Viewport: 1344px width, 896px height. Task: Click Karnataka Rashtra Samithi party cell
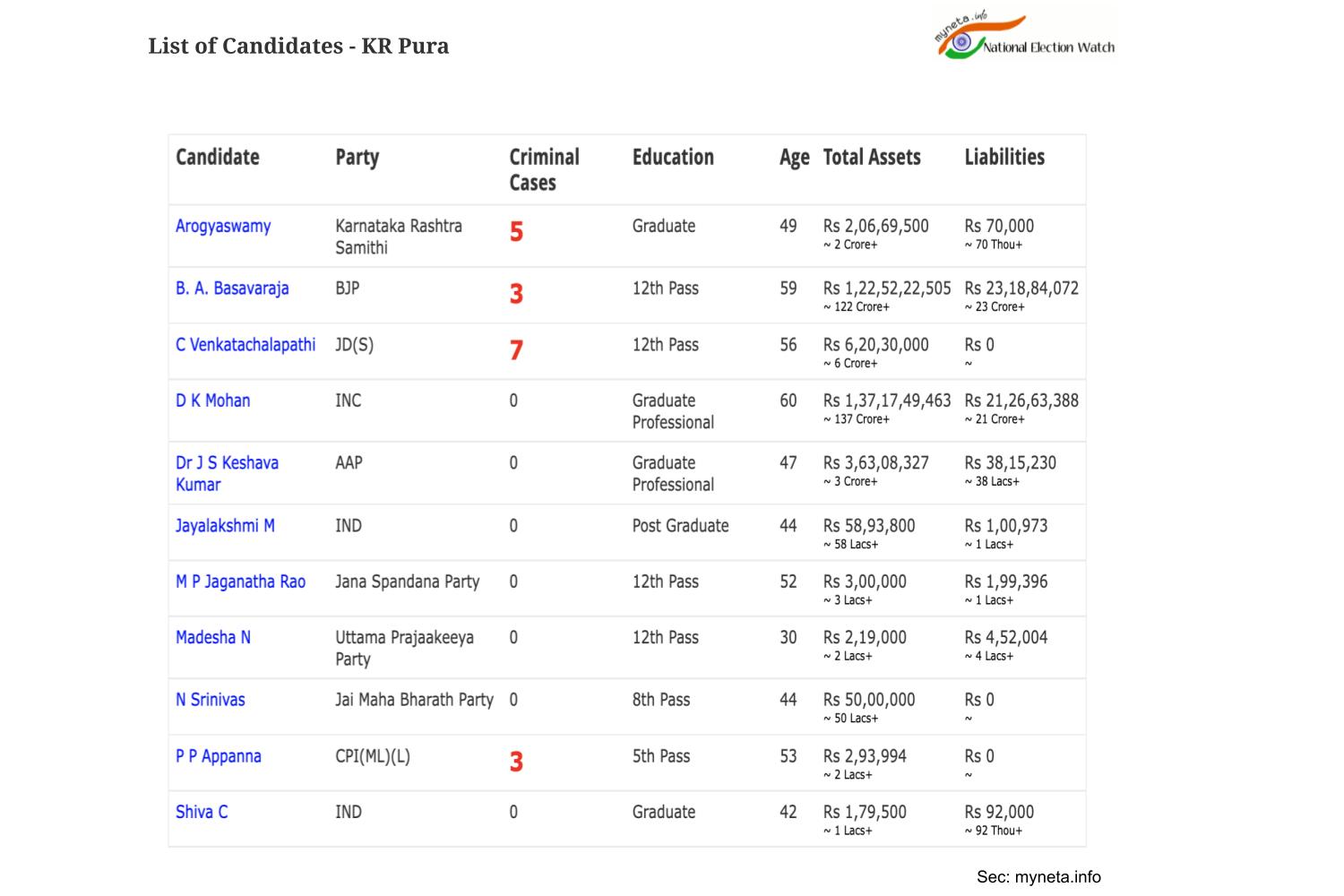399,237
